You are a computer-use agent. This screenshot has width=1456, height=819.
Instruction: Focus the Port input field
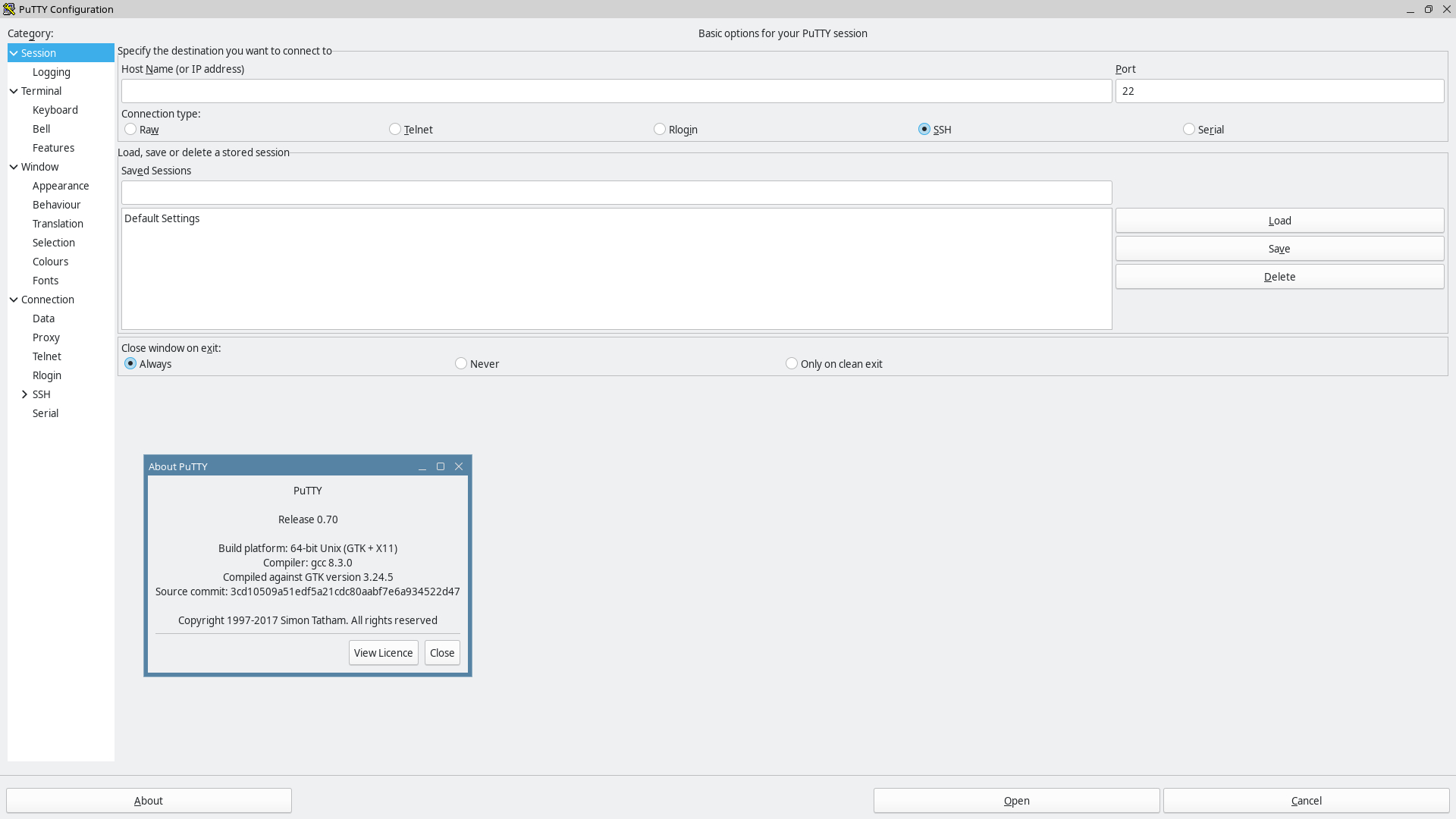click(x=1279, y=91)
